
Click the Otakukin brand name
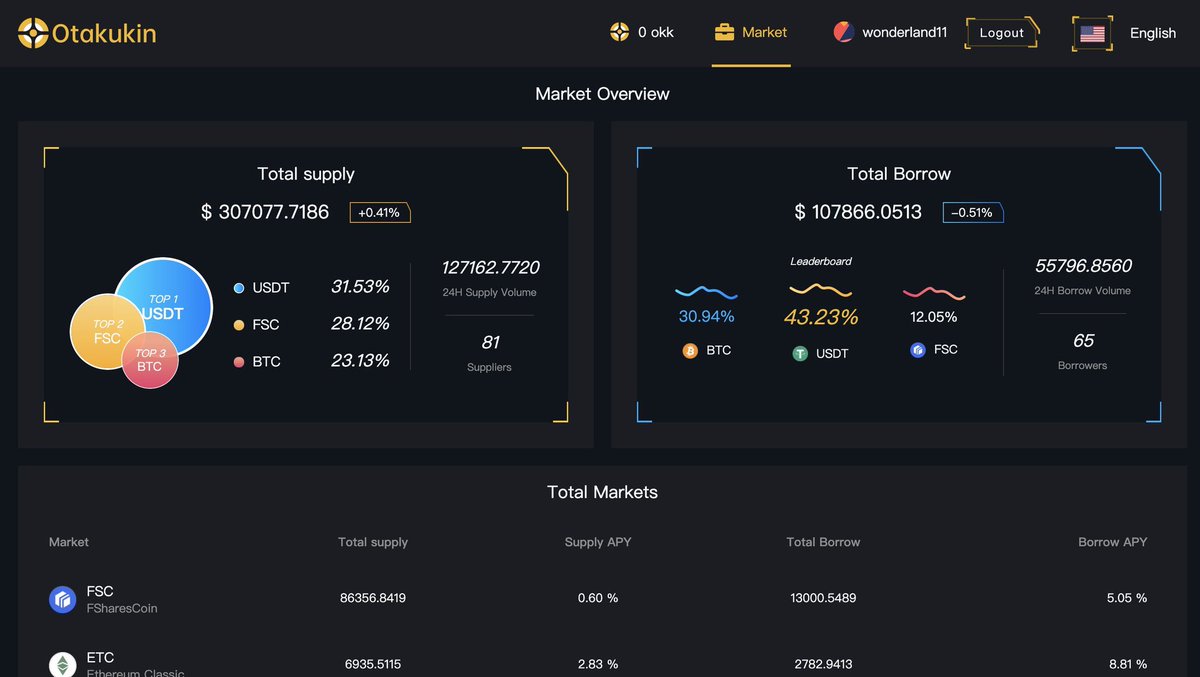coord(104,33)
